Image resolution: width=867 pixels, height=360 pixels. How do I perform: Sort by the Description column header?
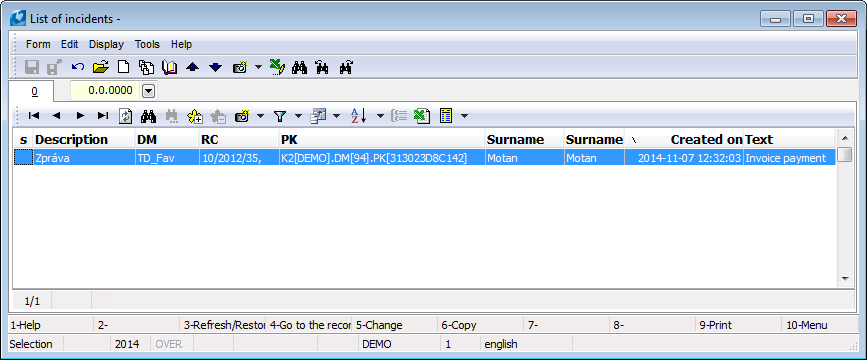[x=85, y=139]
